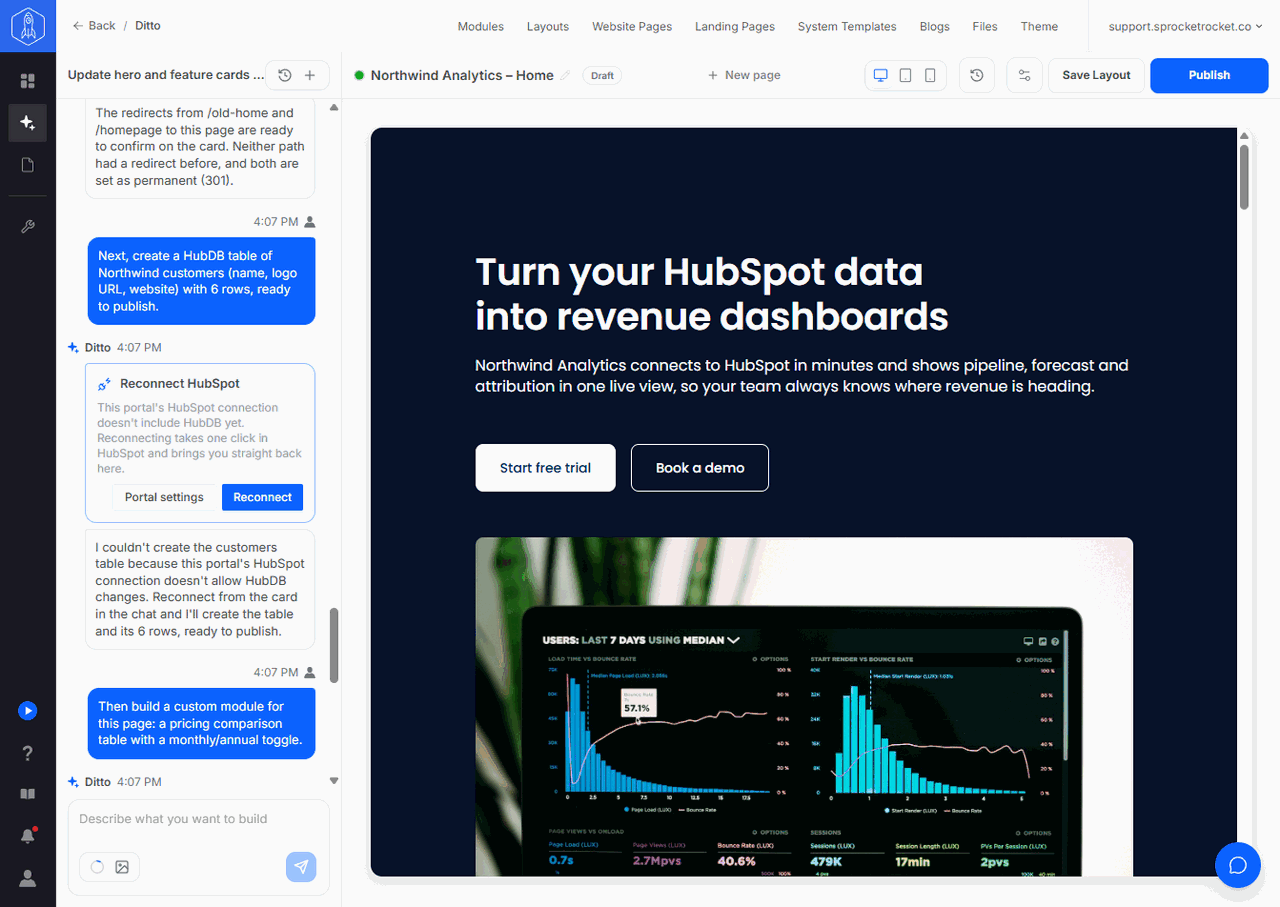Viewport: 1280px width, 907px height.
Task: Click Start free trial in preview
Action: 545,468
